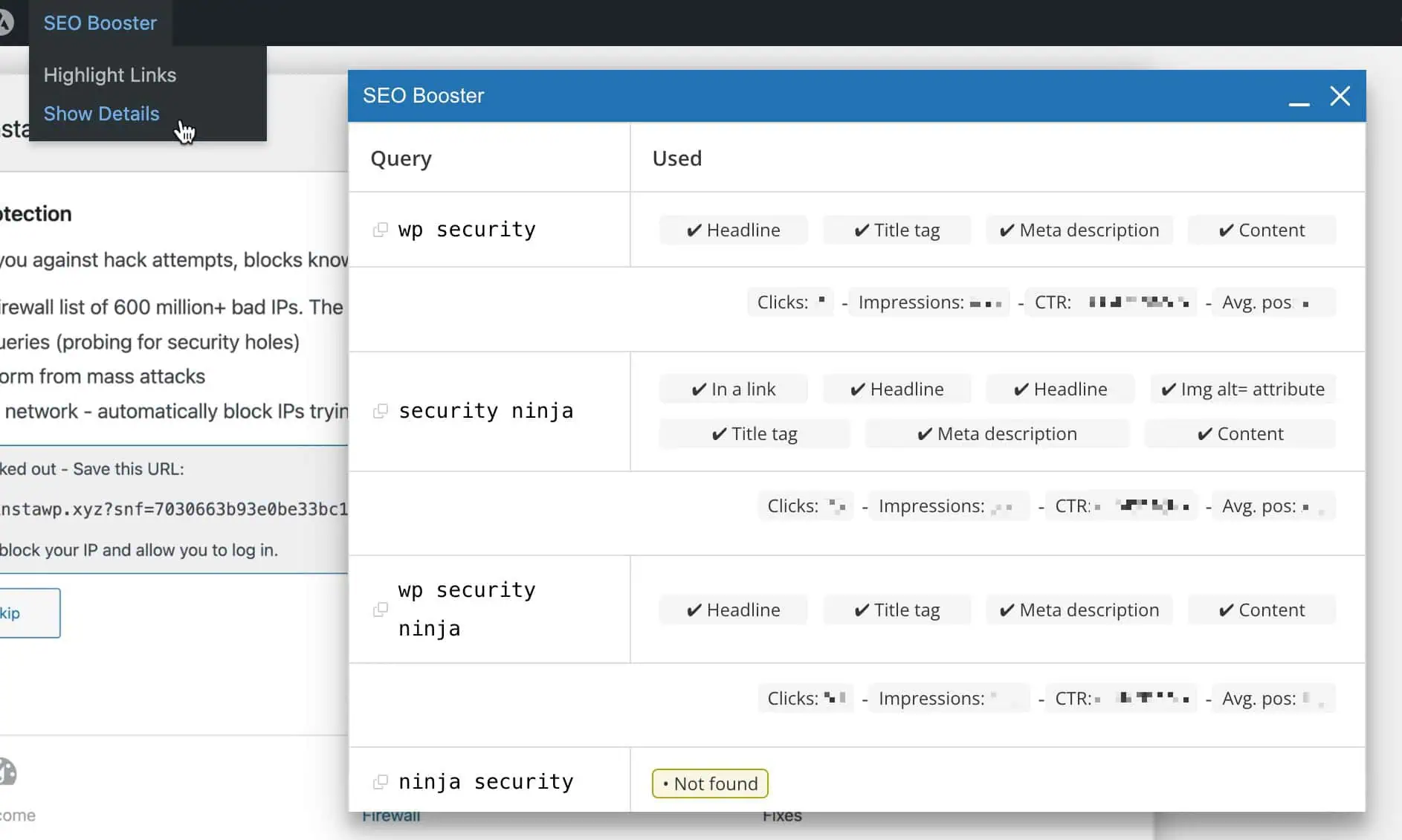Image resolution: width=1402 pixels, height=840 pixels.
Task: Open the Firewall tab behind the panel
Action: [391, 816]
